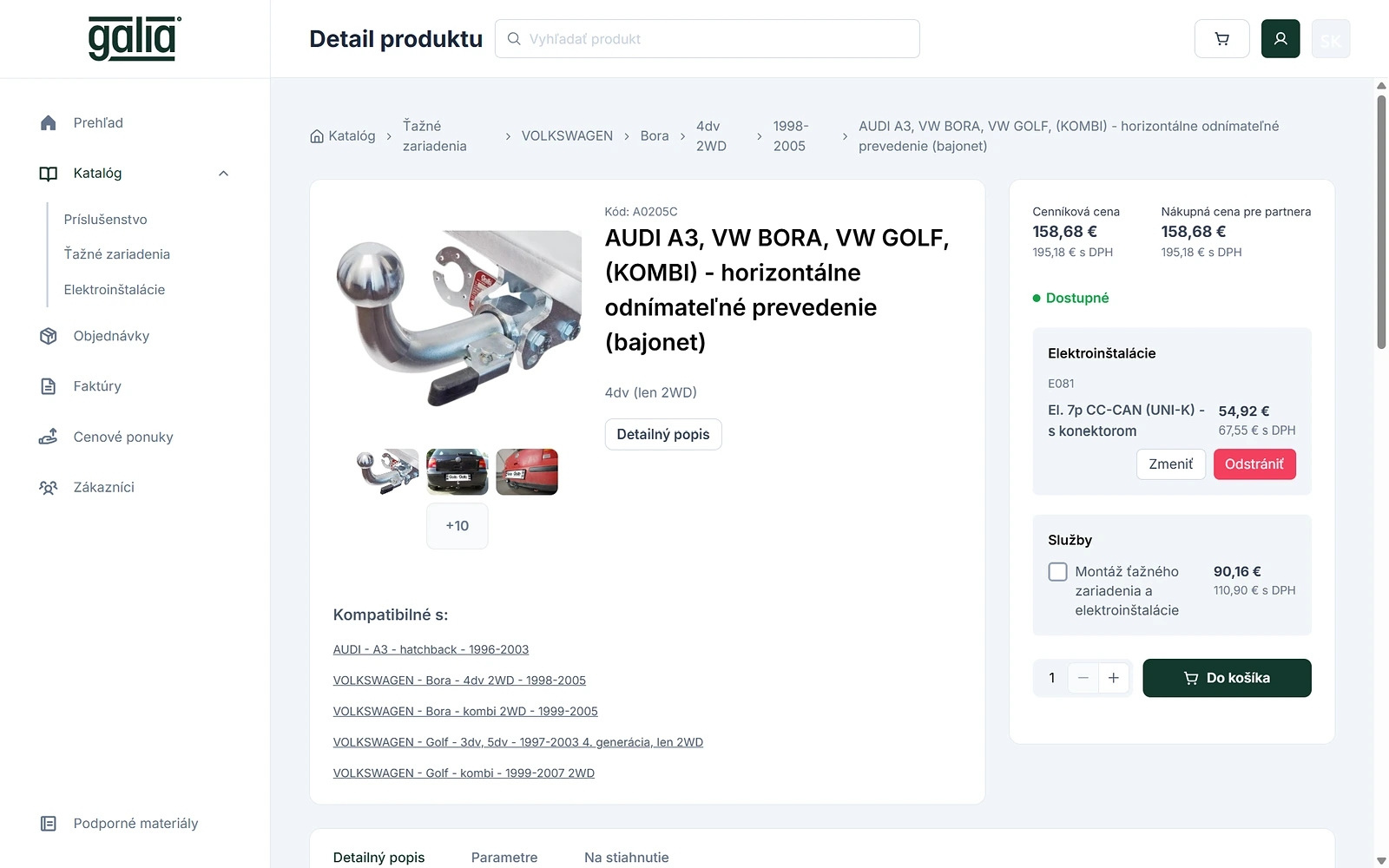Open the AUDI A3 hatchback compatibility link
The image size is (1389, 868).
pyautogui.click(x=431, y=649)
